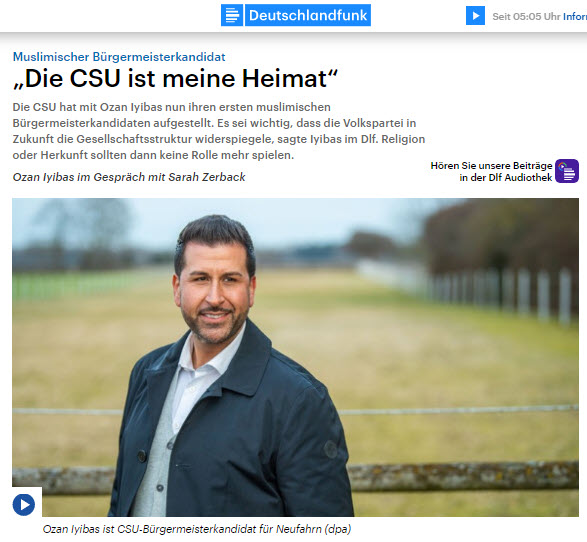The height and width of the screenshot is (542, 587).
Task: Click the 'Seit 05:05 Uhr' live label
Action: [x=526, y=16]
